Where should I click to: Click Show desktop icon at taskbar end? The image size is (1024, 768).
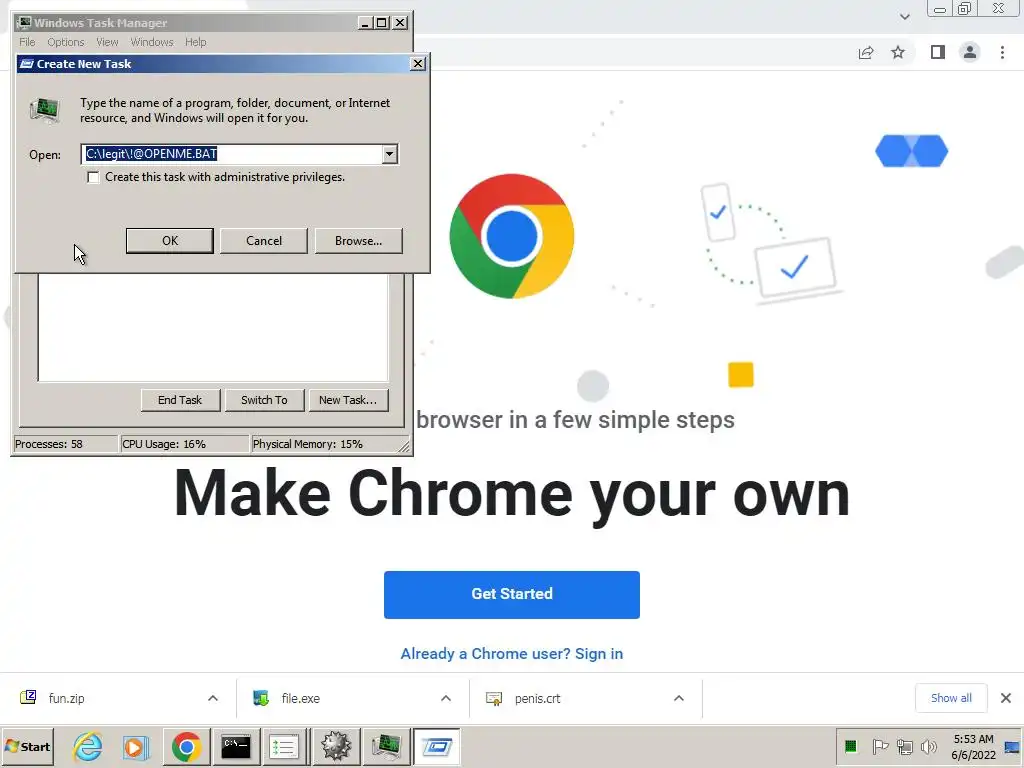[x=1012, y=746]
